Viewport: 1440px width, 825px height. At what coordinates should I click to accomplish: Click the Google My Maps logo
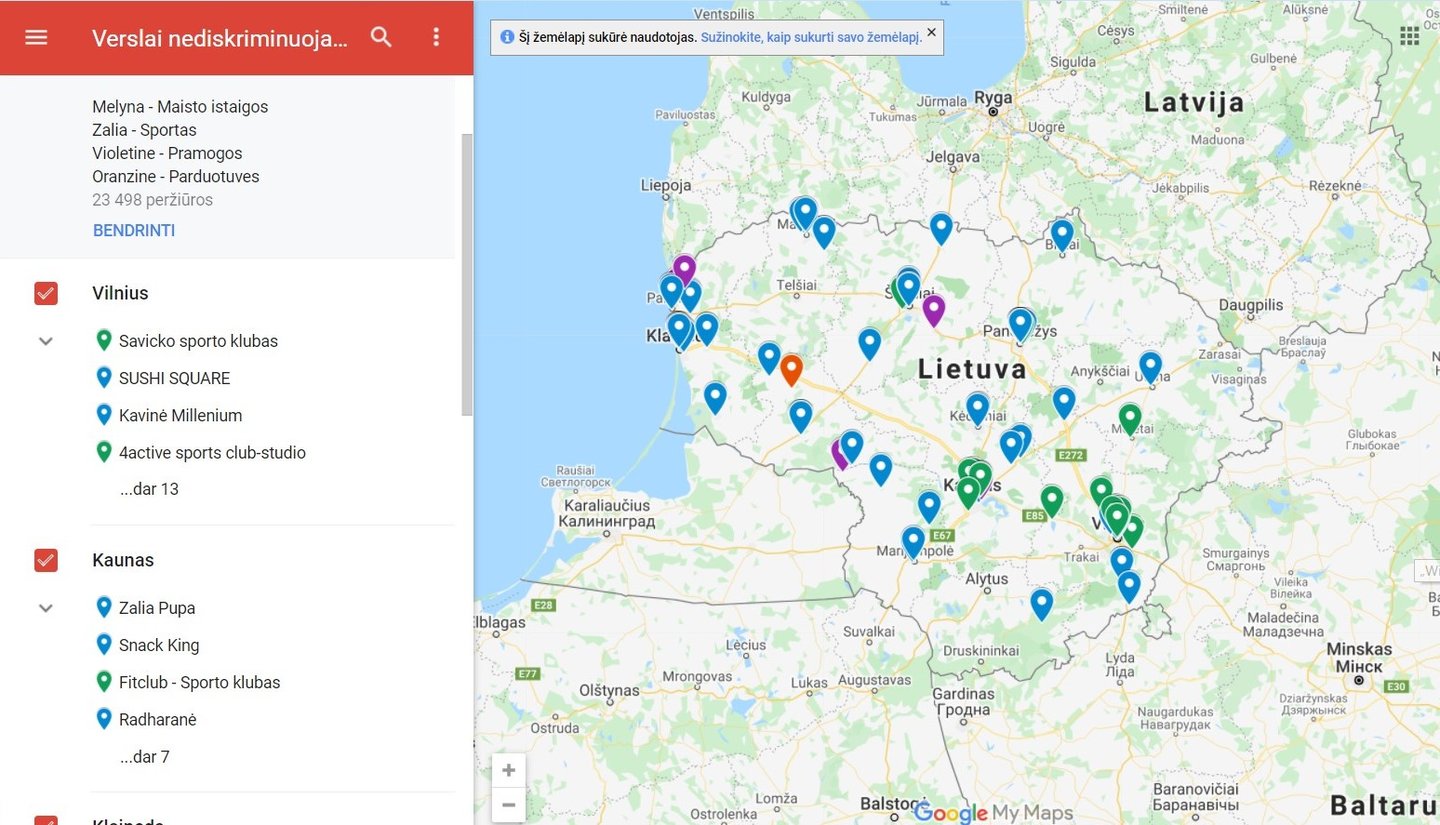pyautogui.click(x=993, y=812)
